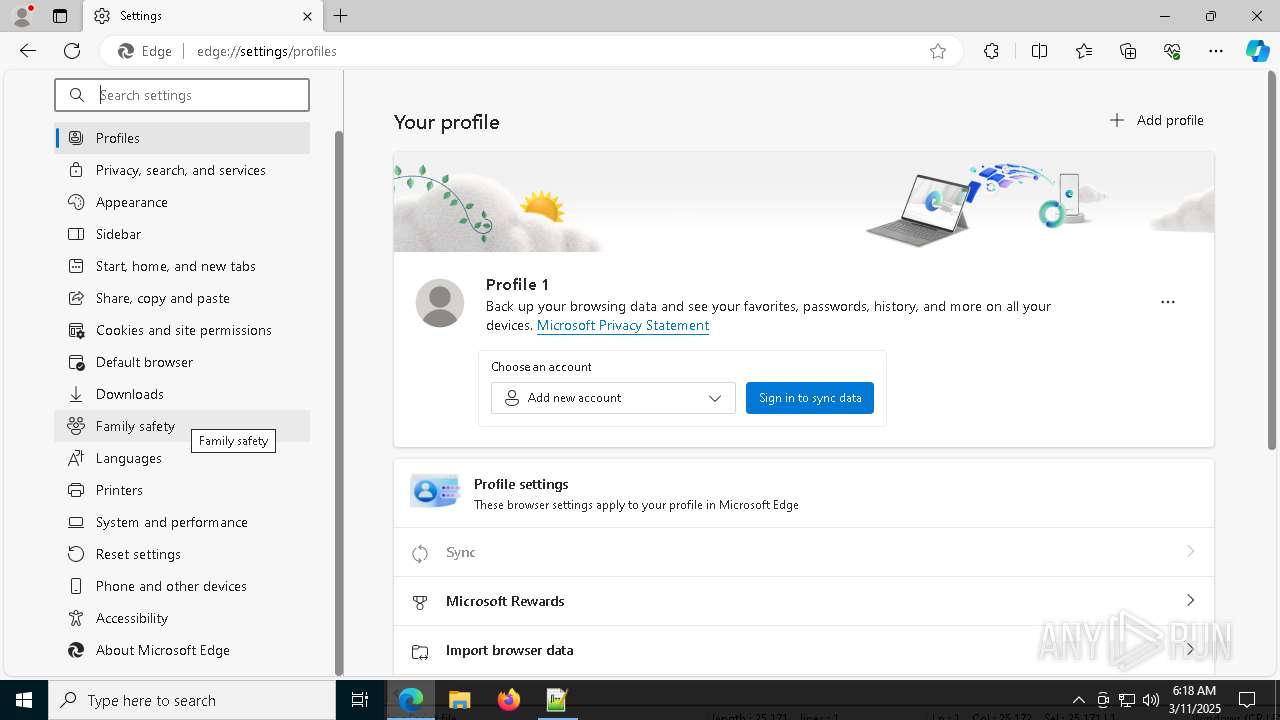The image size is (1280, 720).
Task: Open Tab actions menu icon
Action: click(60, 16)
